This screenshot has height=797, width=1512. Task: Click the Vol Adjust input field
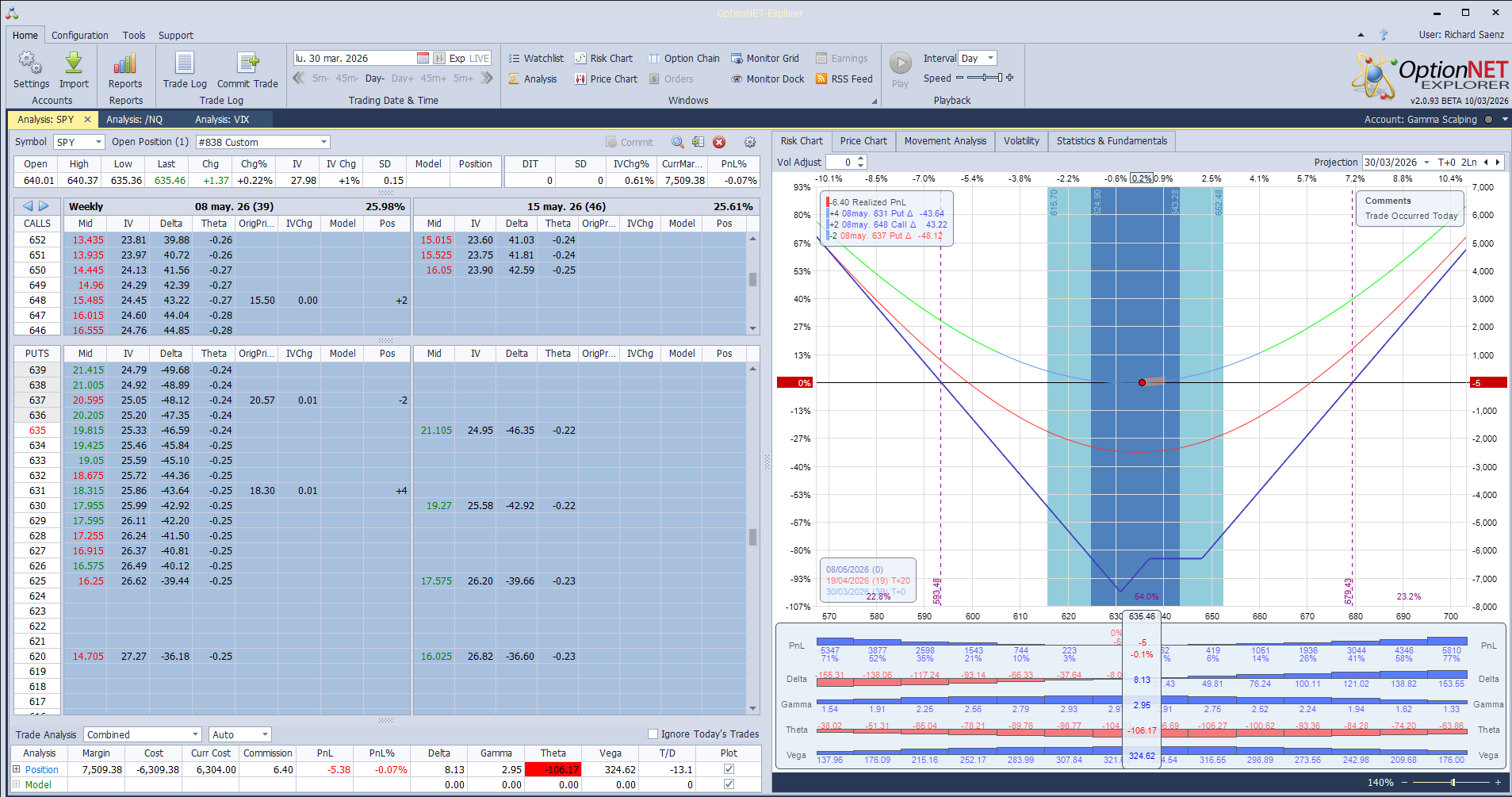pos(840,162)
